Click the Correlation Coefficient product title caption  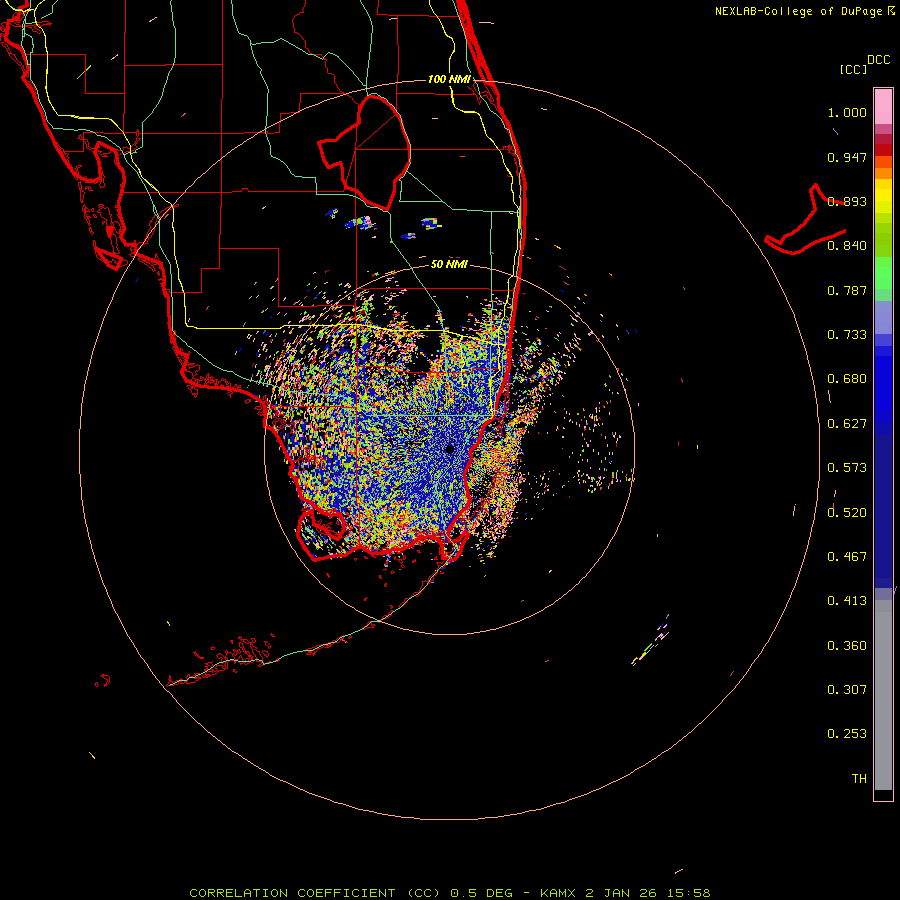coord(450,893)
